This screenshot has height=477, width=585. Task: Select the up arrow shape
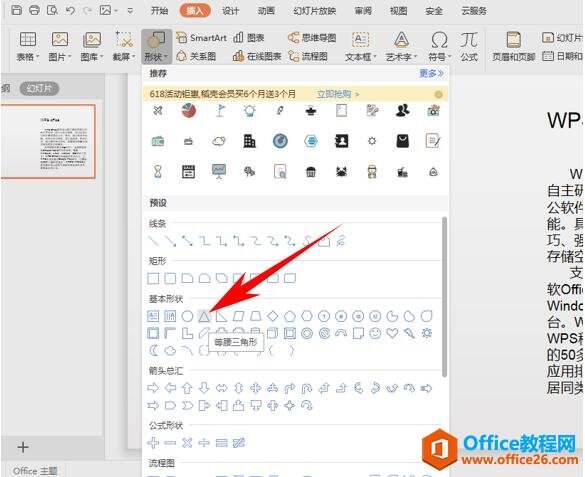pos(187,388)
